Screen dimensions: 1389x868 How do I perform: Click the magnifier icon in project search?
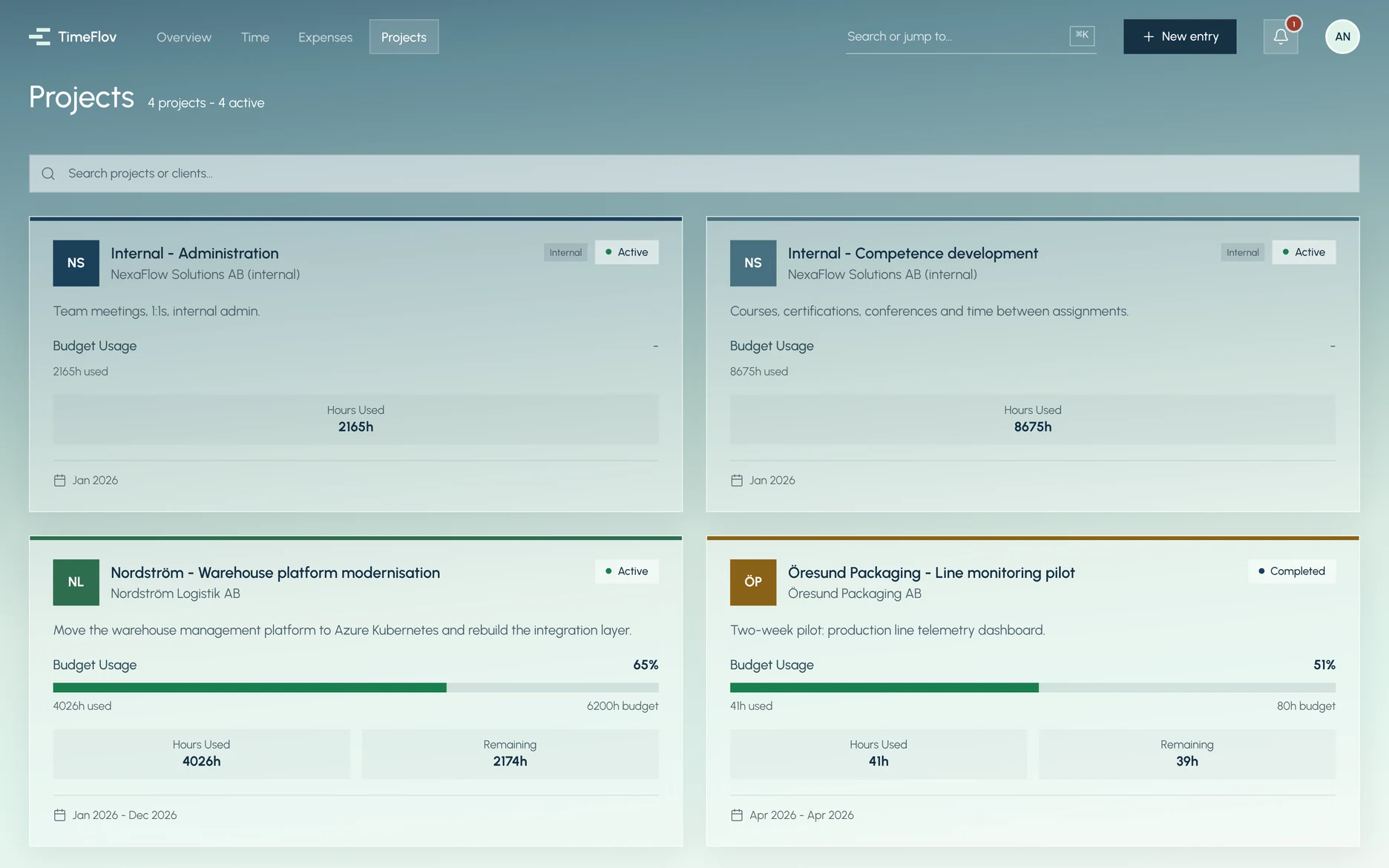click(48, 174)
